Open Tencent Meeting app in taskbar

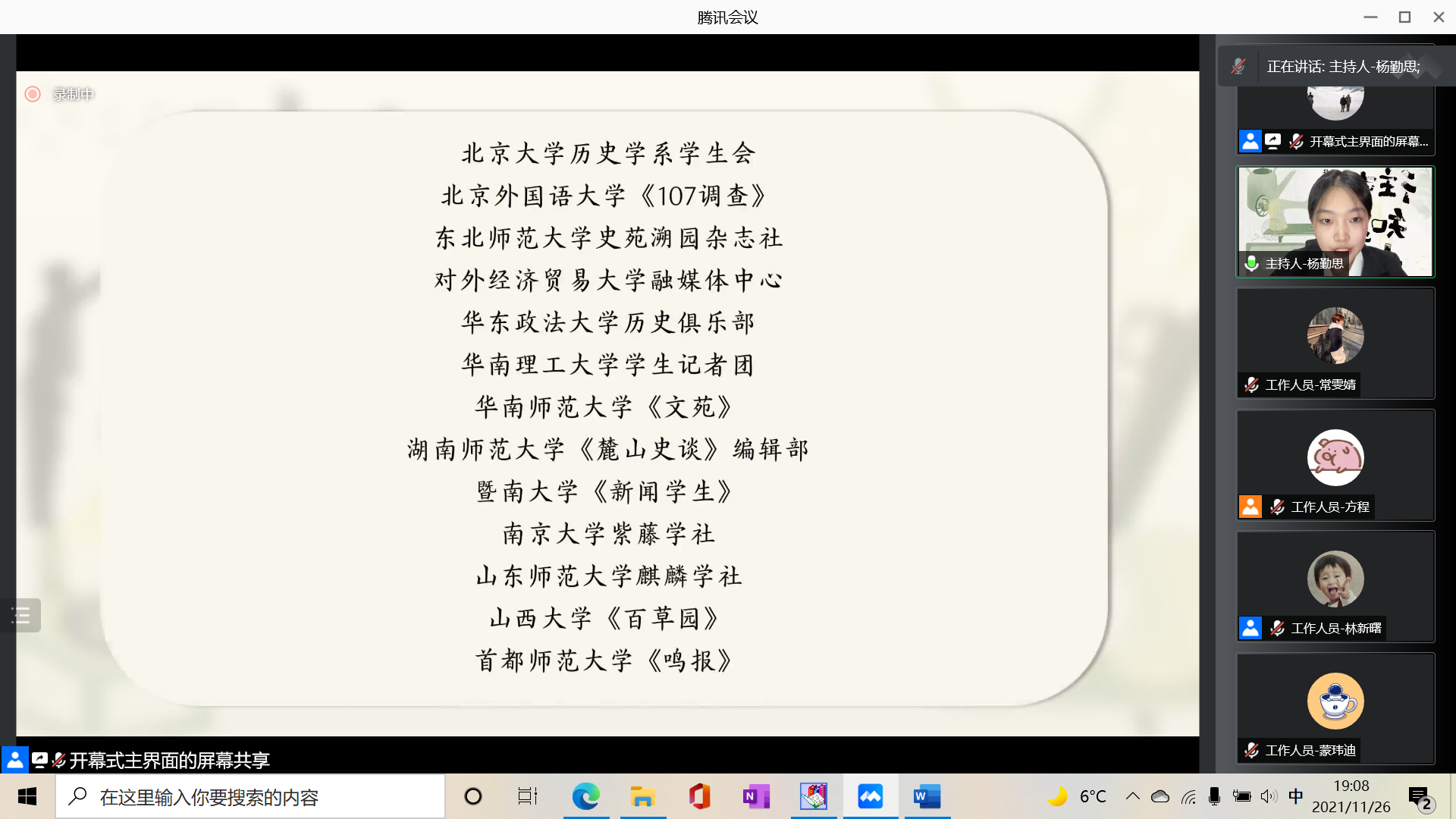pyautogui.click(x=870, y=796)
